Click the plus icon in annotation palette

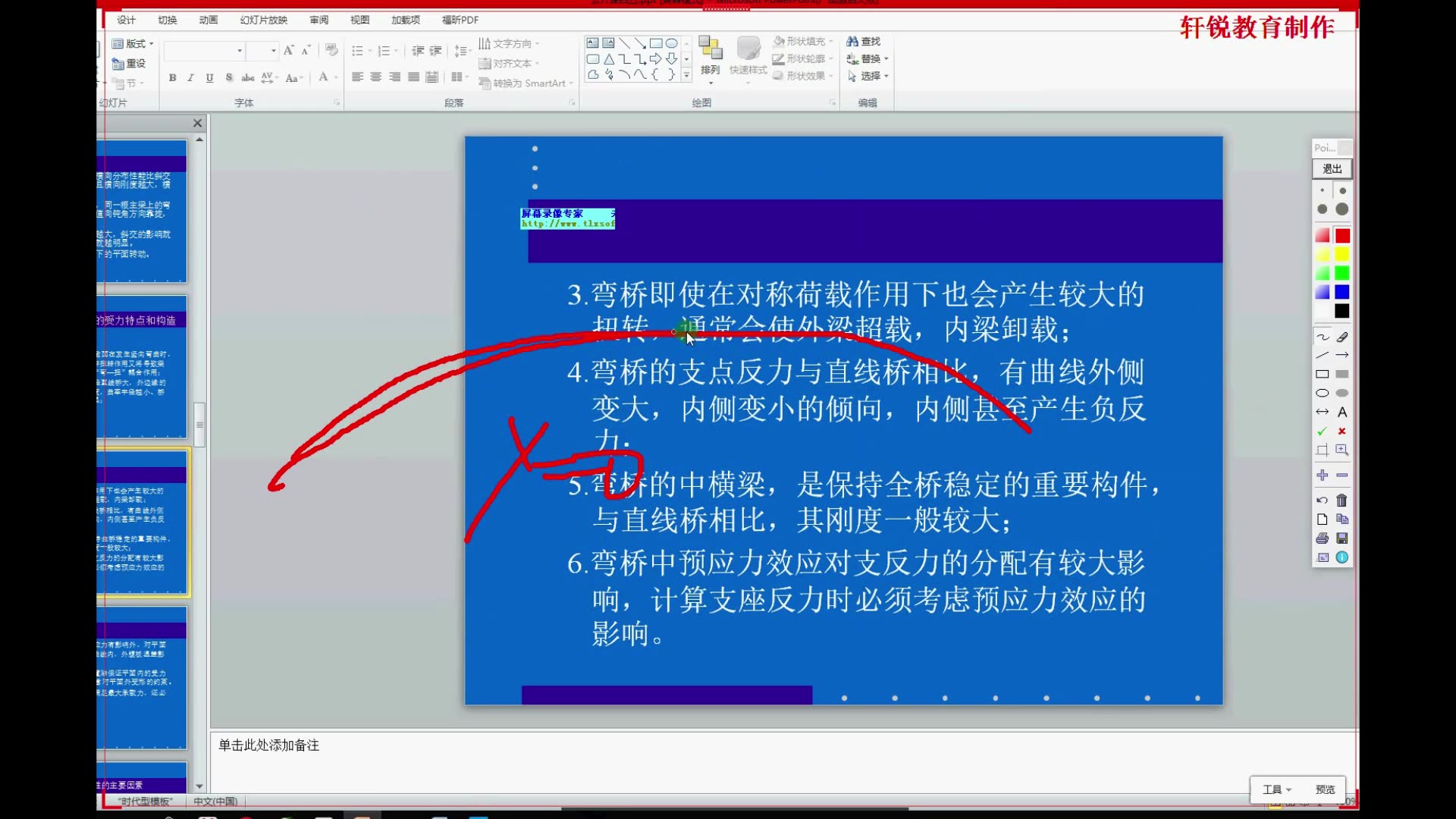(x=1323, y=475)
